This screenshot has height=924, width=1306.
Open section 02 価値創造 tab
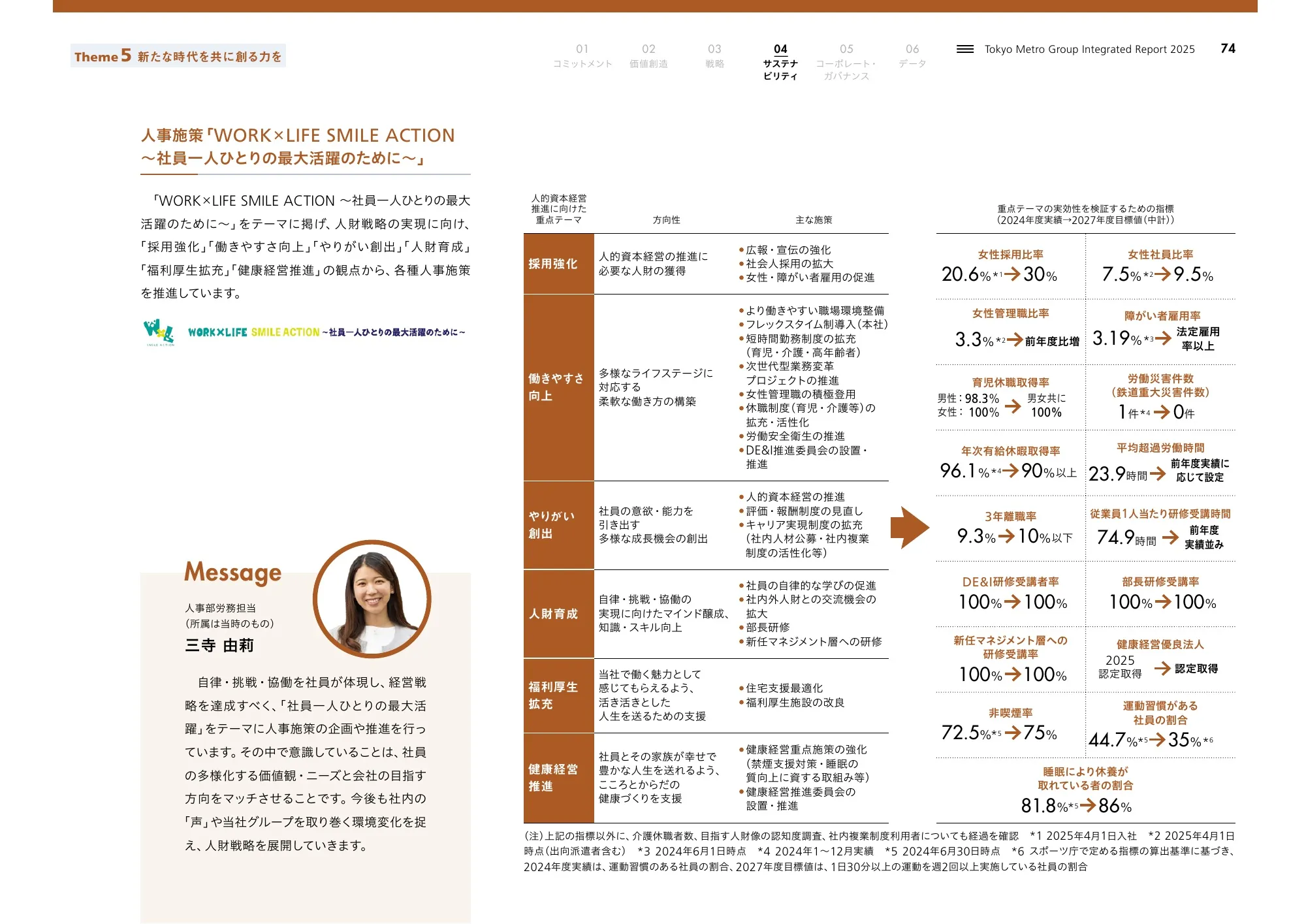point(648,56)
